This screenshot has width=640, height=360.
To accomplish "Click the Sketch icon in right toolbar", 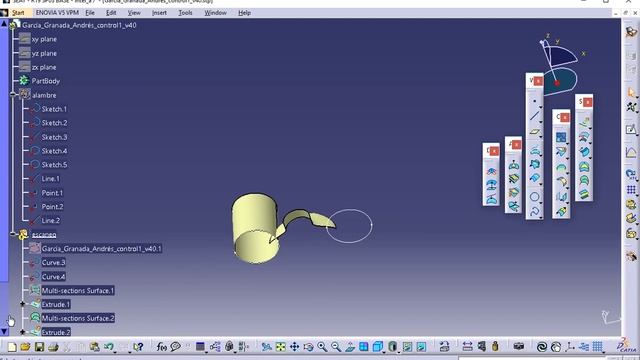I will click(631, 130).
